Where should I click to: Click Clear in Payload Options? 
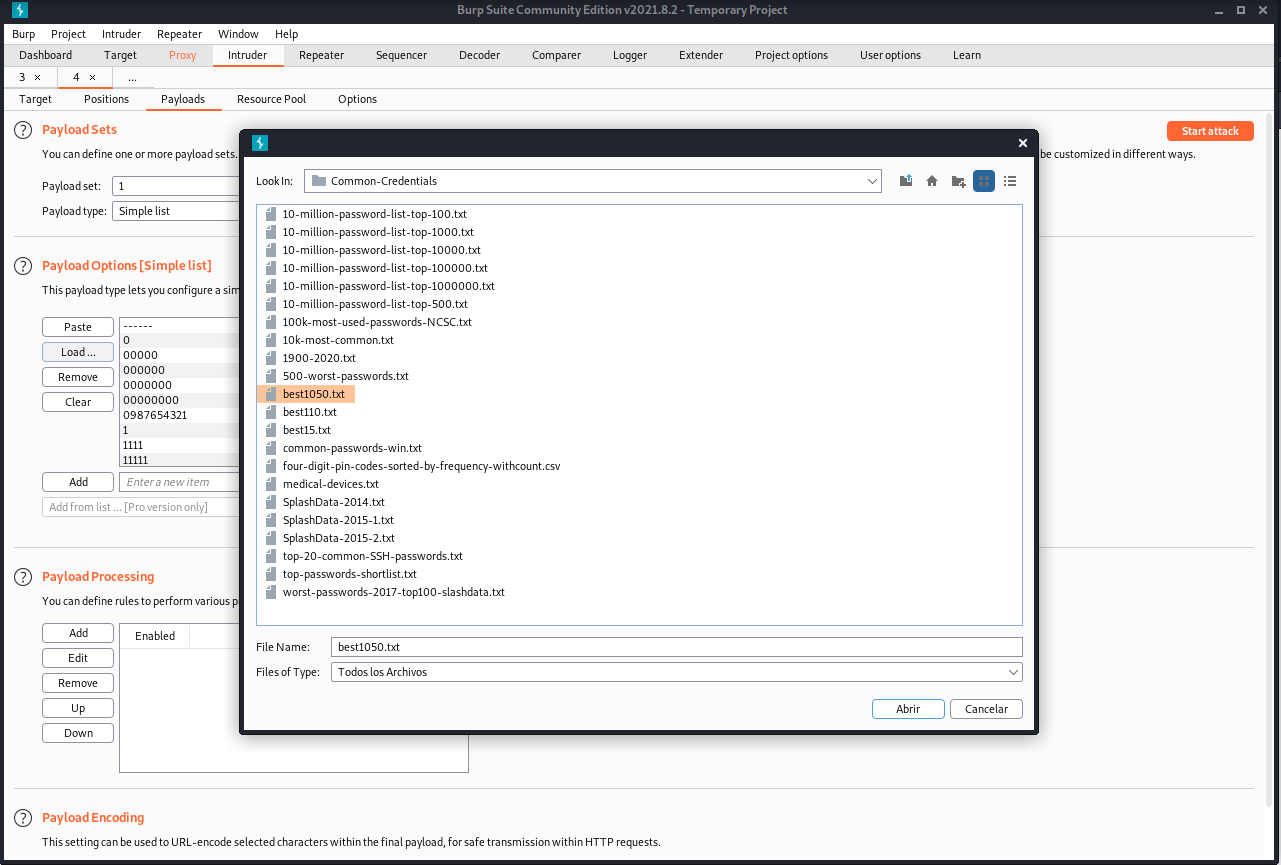click(x=78, y=402)
